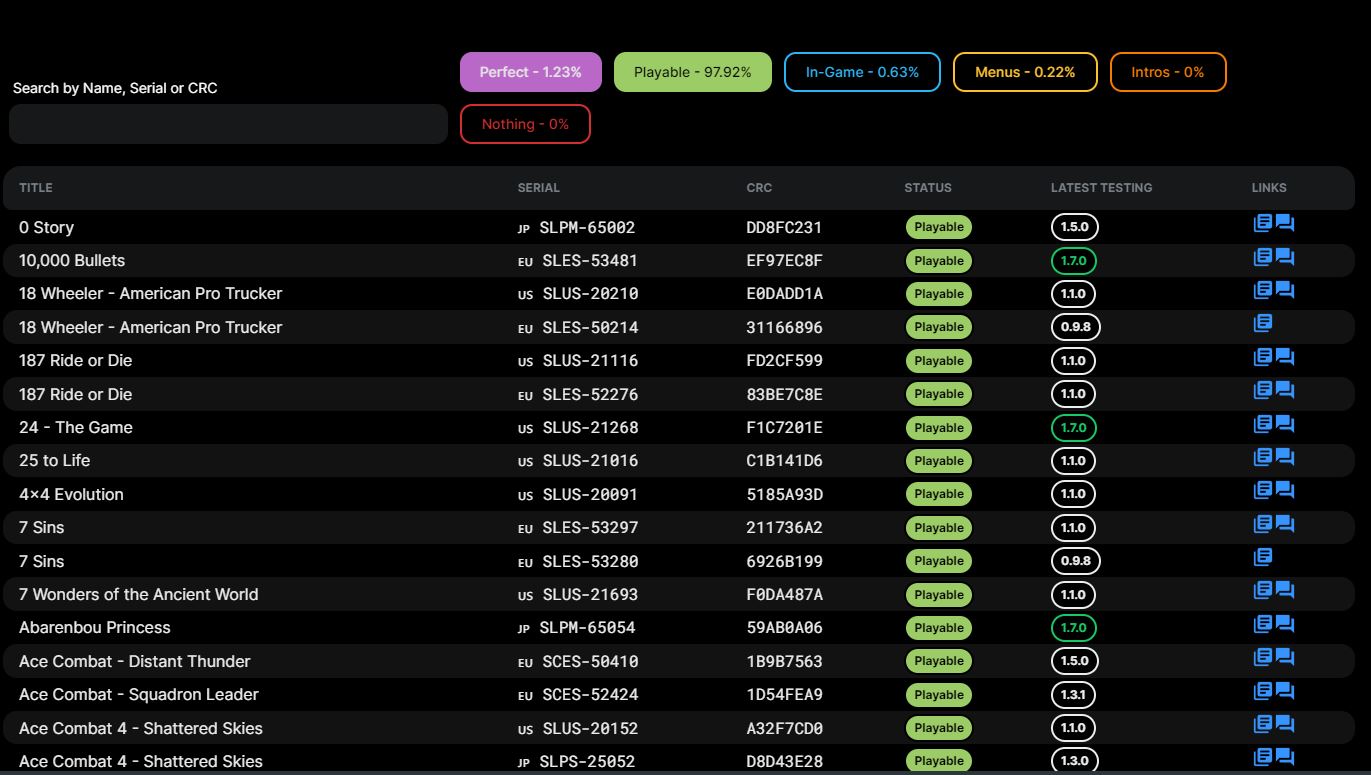Open wiki icon in SLES-52276 row

coord(1263,390)
